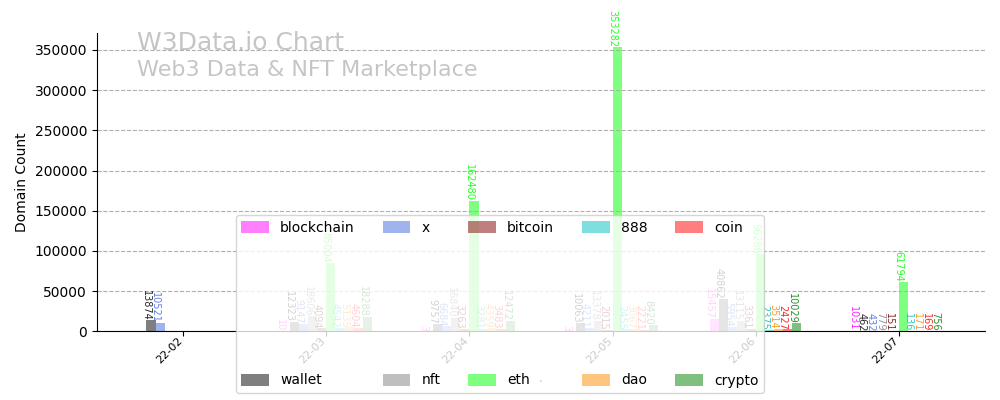The width and height of the screenshot is (1000, 400).
Task: Select the blue x bar at 22-02
Action: 160,326
